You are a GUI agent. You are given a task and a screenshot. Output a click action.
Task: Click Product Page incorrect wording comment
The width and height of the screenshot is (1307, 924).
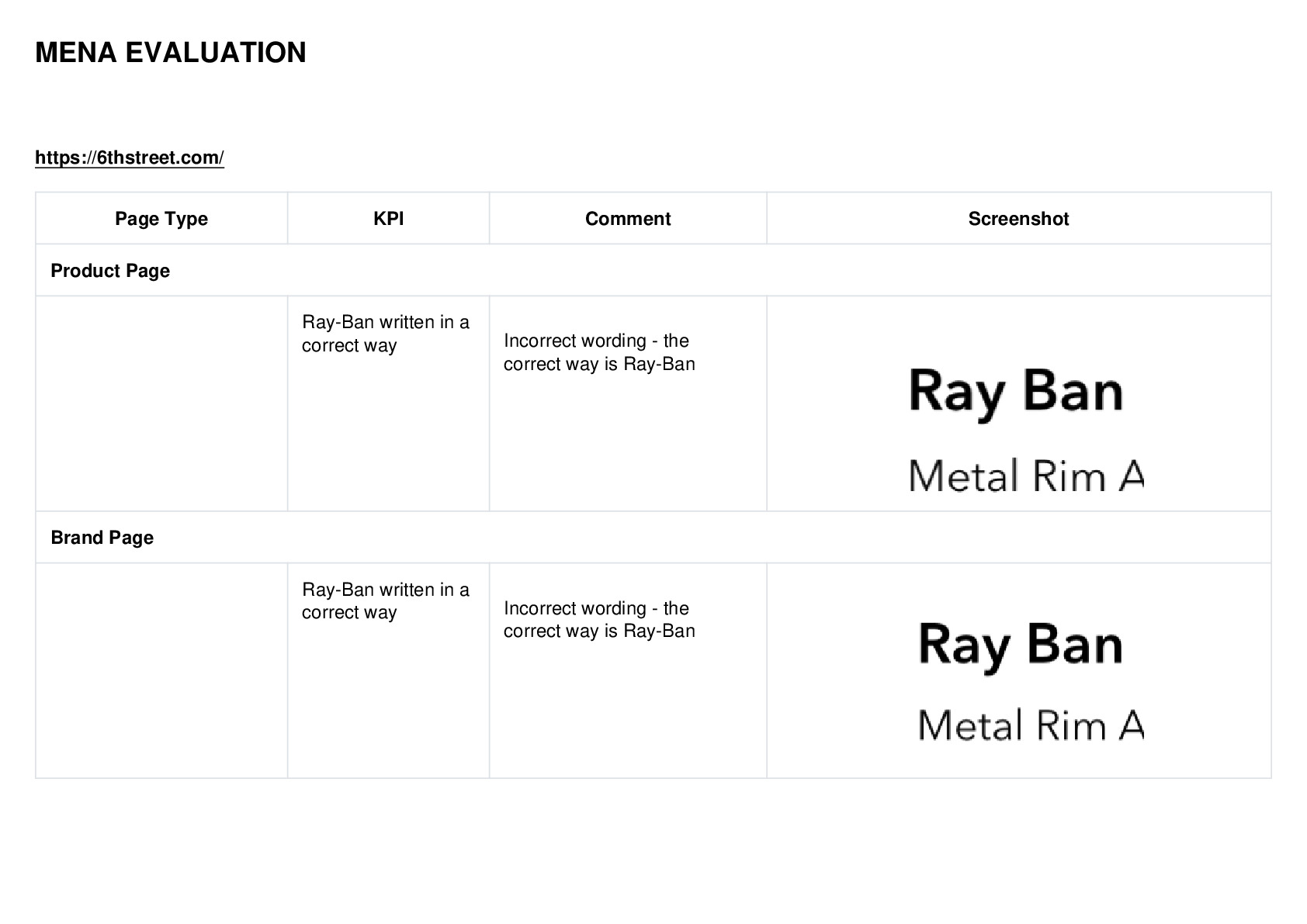click(599, 352)
